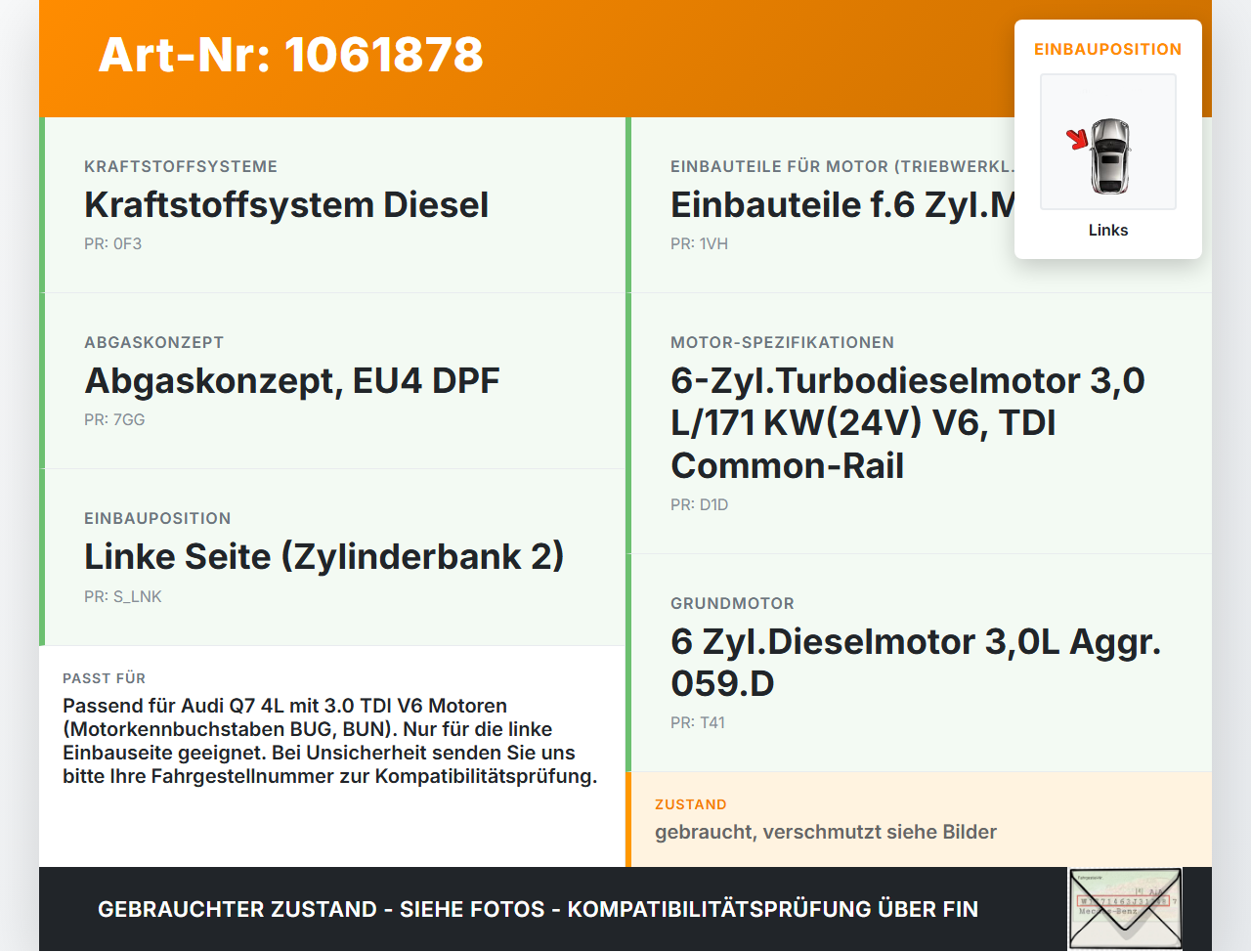Click the dark footer banner text
This screenshot has width=1251, height=952.
(538, 909)
